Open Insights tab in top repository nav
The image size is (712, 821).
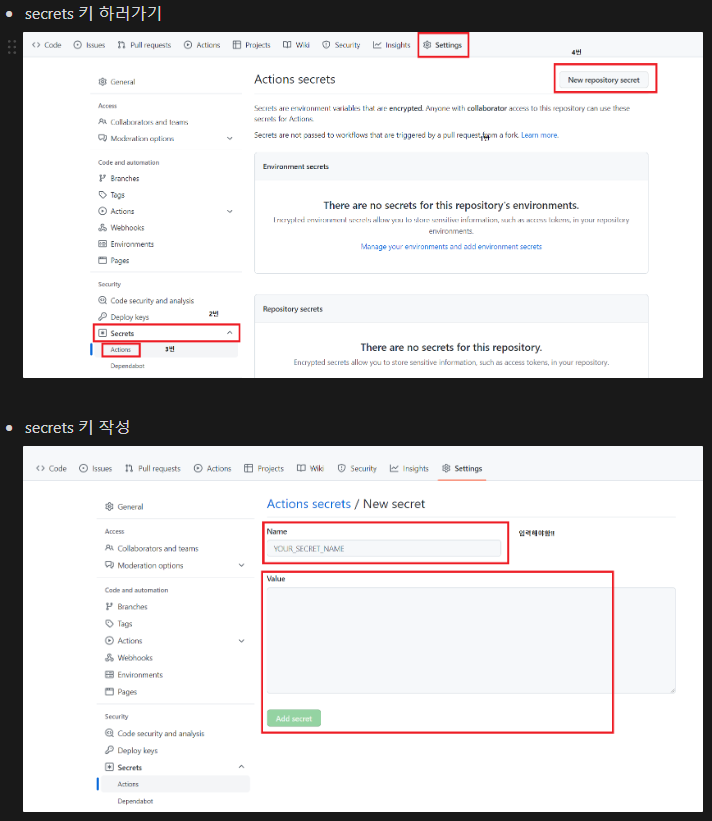click(x=392, y=45)
